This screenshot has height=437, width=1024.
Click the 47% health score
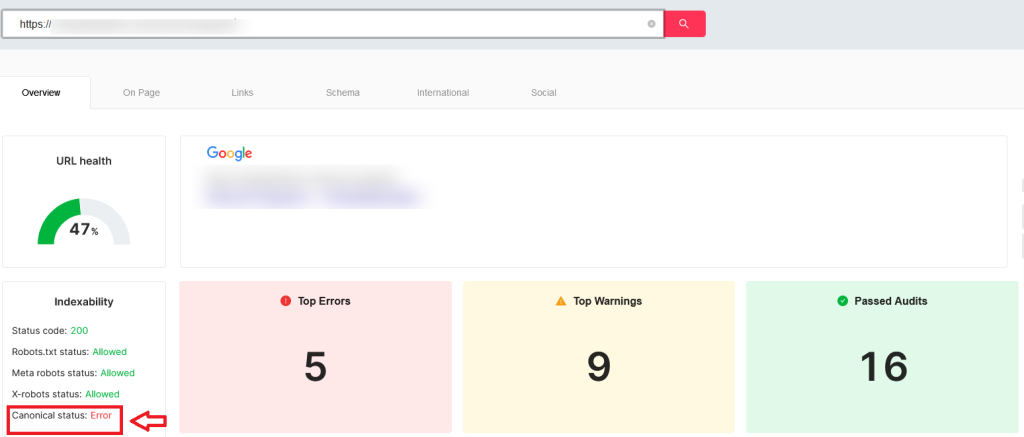click(x=84, y=229)
